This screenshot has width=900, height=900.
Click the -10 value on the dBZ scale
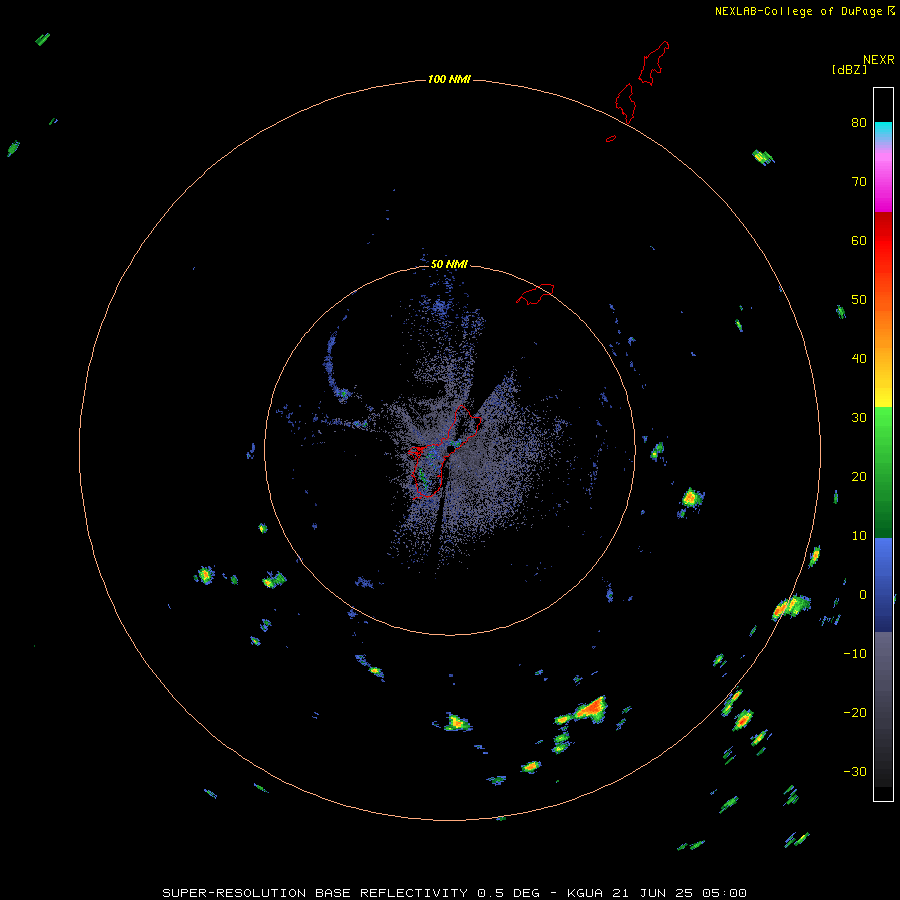click(855, 654)
